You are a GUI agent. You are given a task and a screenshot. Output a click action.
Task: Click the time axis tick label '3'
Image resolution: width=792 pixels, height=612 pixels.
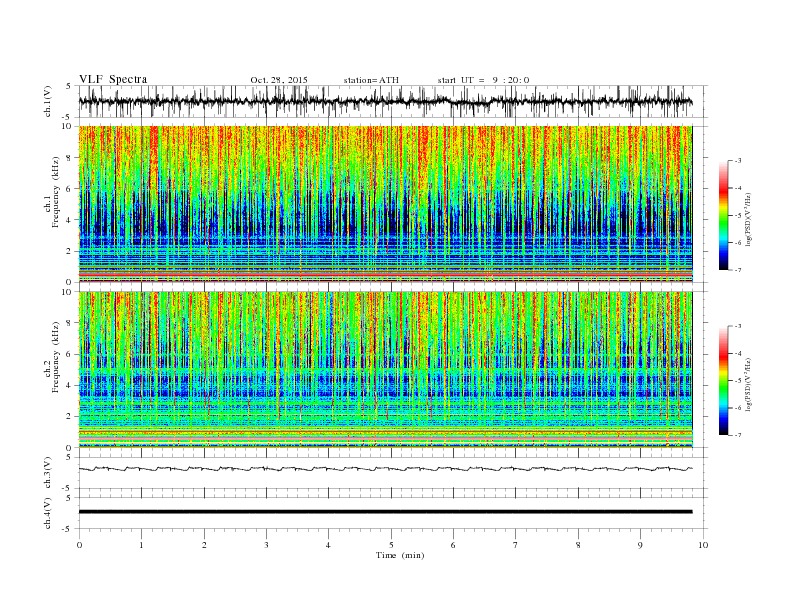coord(266,545)
